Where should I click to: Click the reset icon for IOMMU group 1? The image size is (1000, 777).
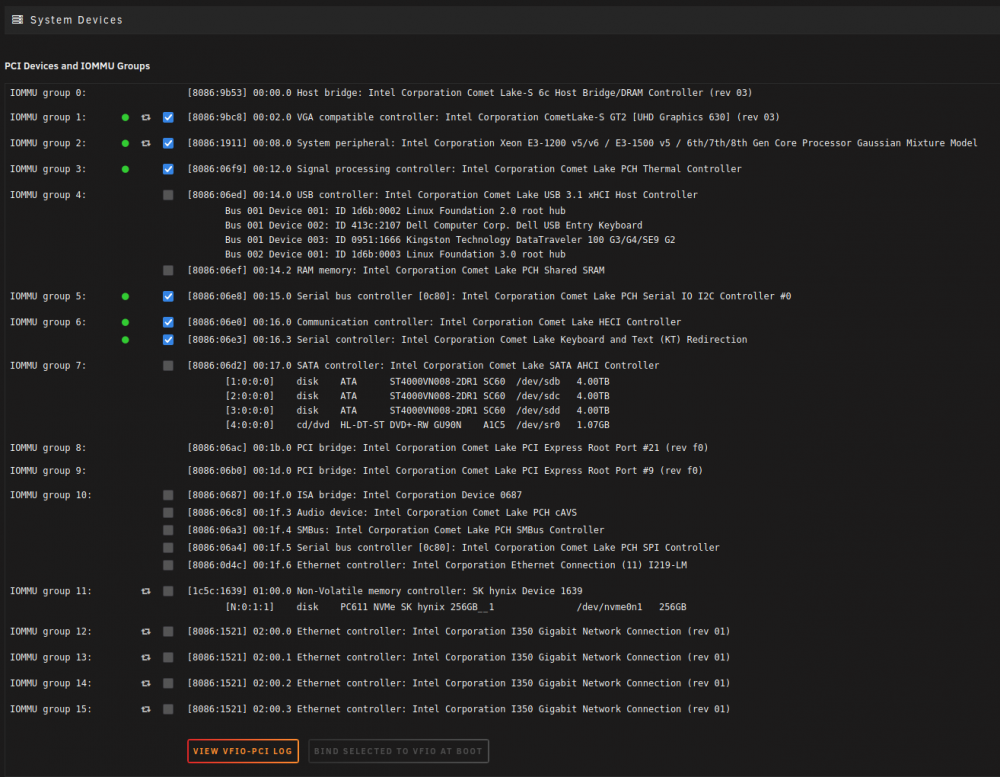(x=146, y=117)
